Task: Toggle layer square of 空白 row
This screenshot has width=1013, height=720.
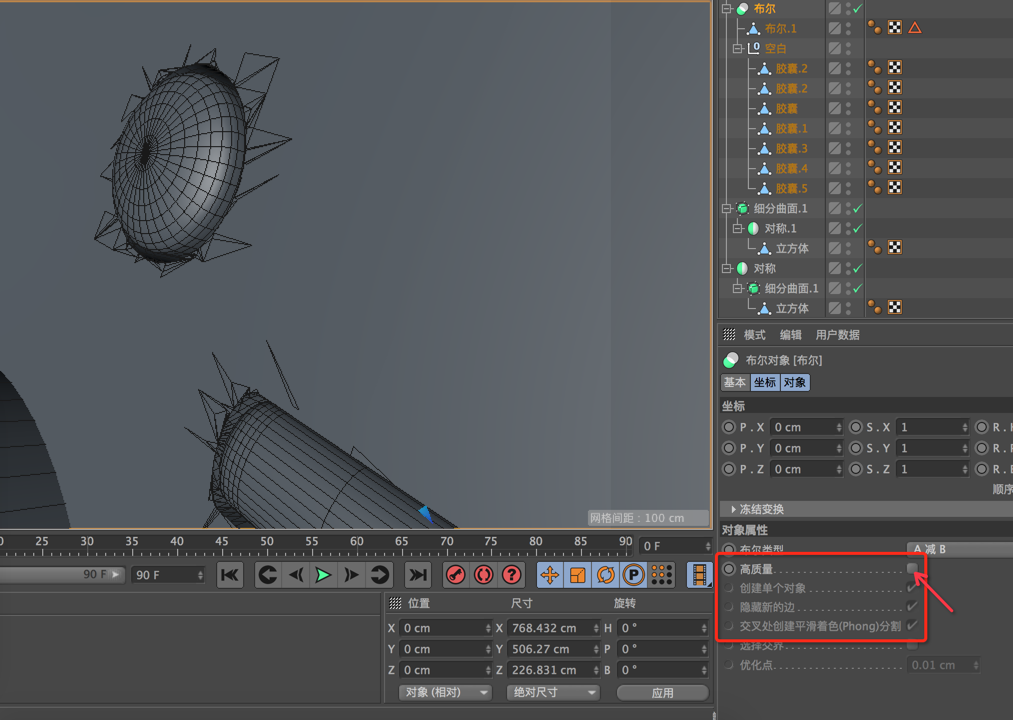Action: point(835,48)
